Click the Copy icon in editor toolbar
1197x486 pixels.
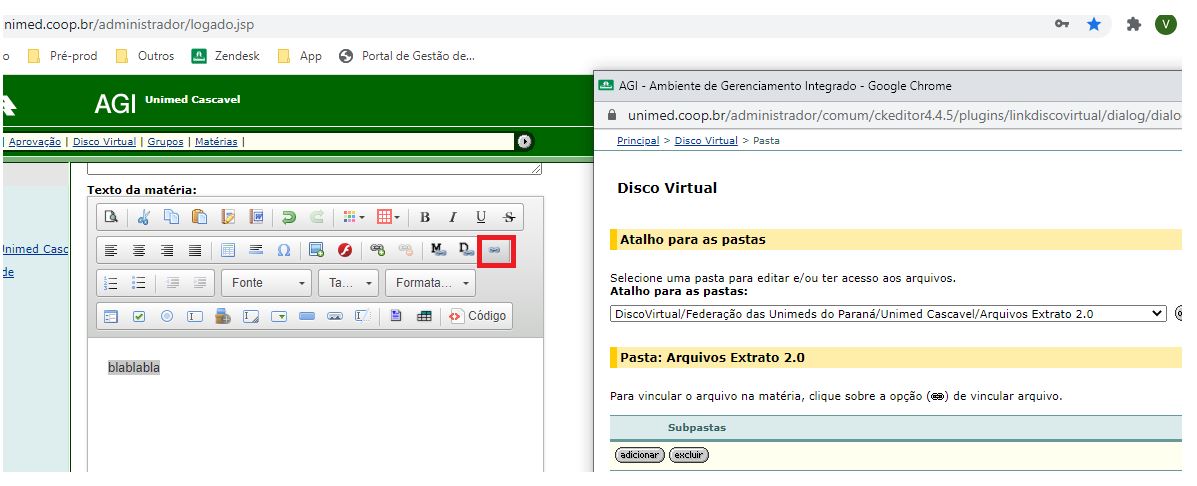coord(171,217)
